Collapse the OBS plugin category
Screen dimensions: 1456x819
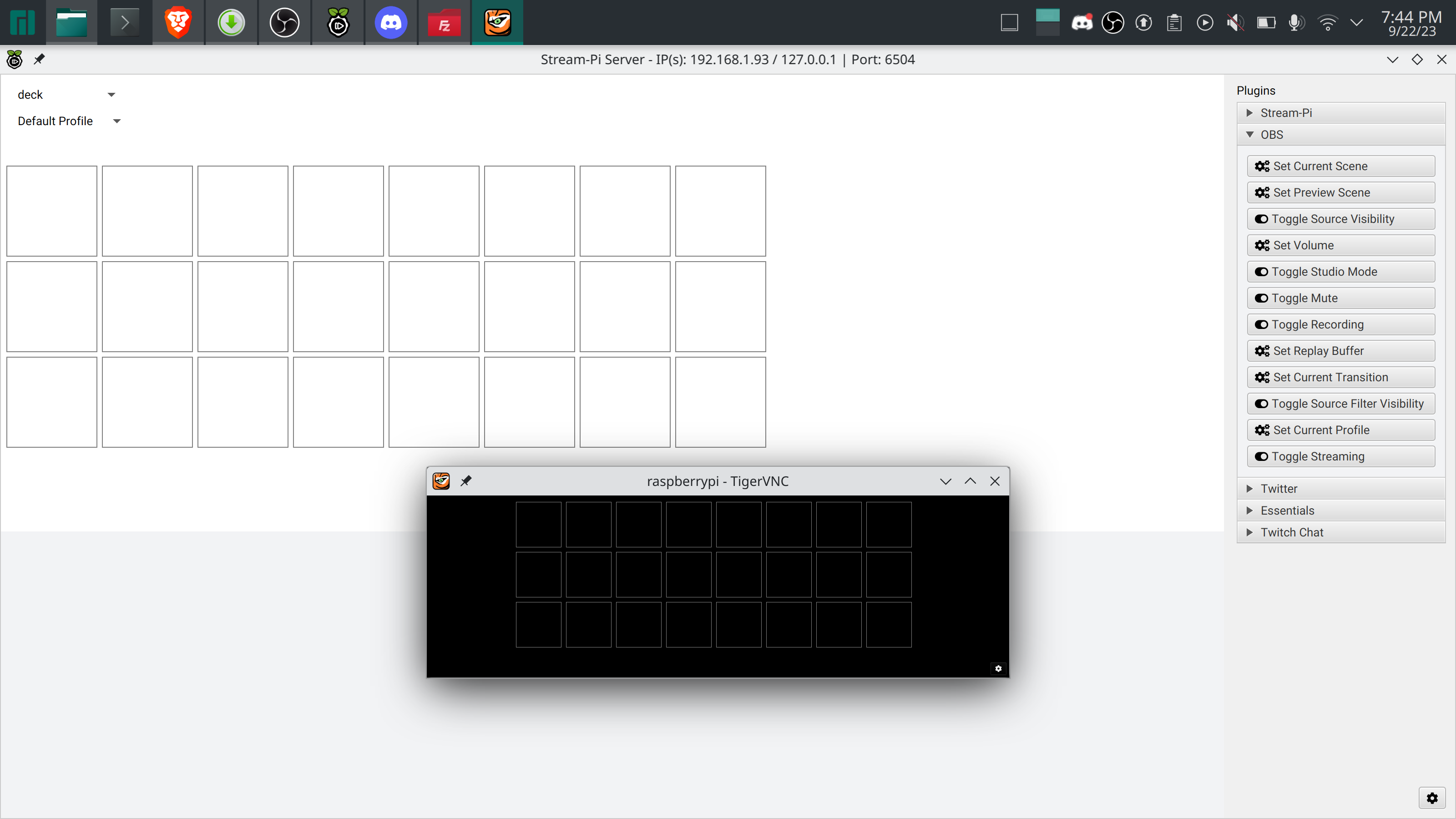(x=1341, y=135)
